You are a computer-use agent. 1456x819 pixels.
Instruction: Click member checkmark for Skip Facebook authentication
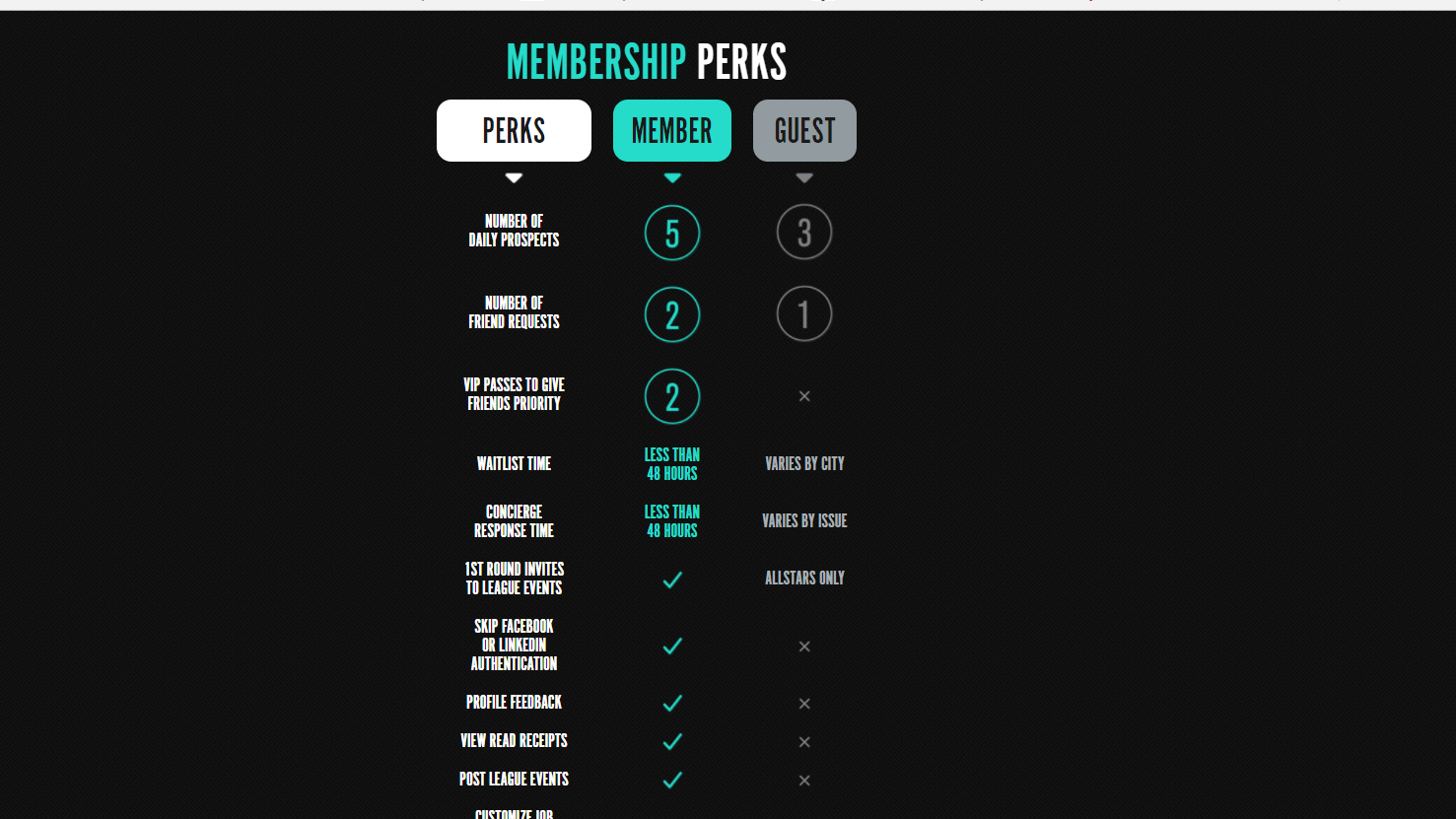click(672, 646)
